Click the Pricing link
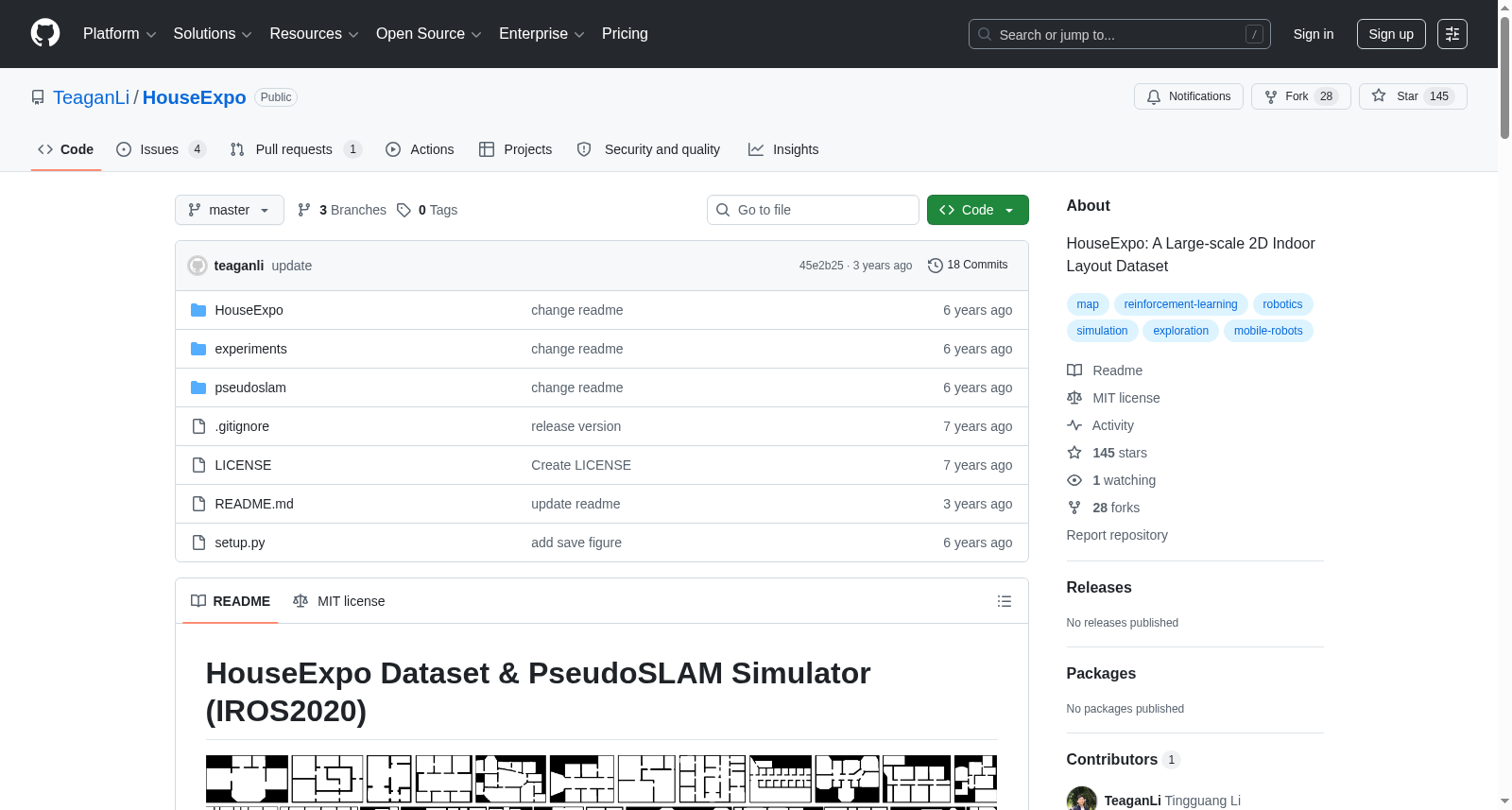Image resolution: width=1512 pixels, height=810 pixels. pos(625,34)
